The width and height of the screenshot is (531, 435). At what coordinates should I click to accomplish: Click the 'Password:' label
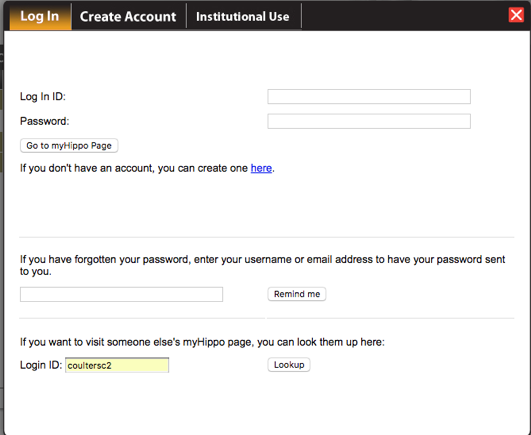pos(44,121)
